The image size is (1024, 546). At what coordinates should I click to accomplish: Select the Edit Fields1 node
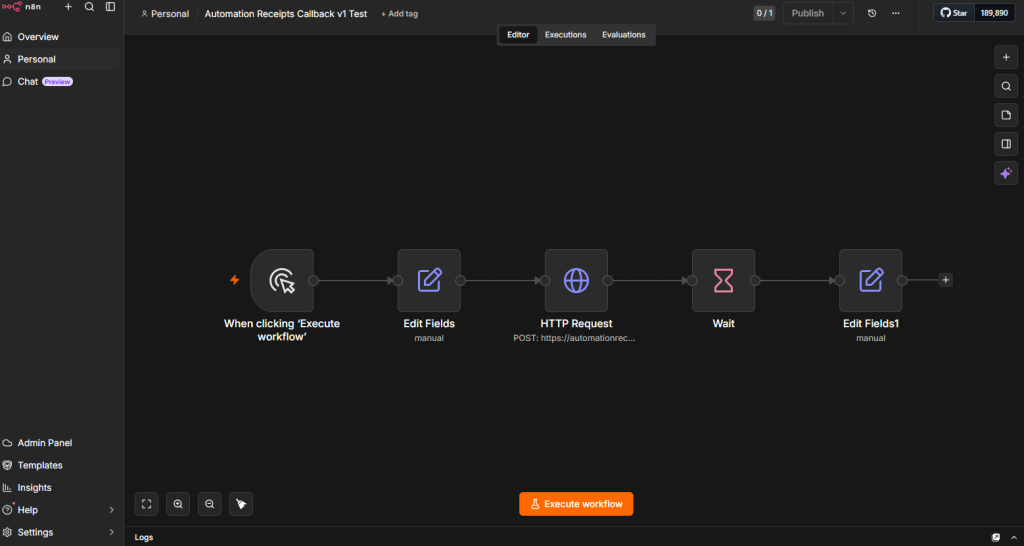point(871,280)
